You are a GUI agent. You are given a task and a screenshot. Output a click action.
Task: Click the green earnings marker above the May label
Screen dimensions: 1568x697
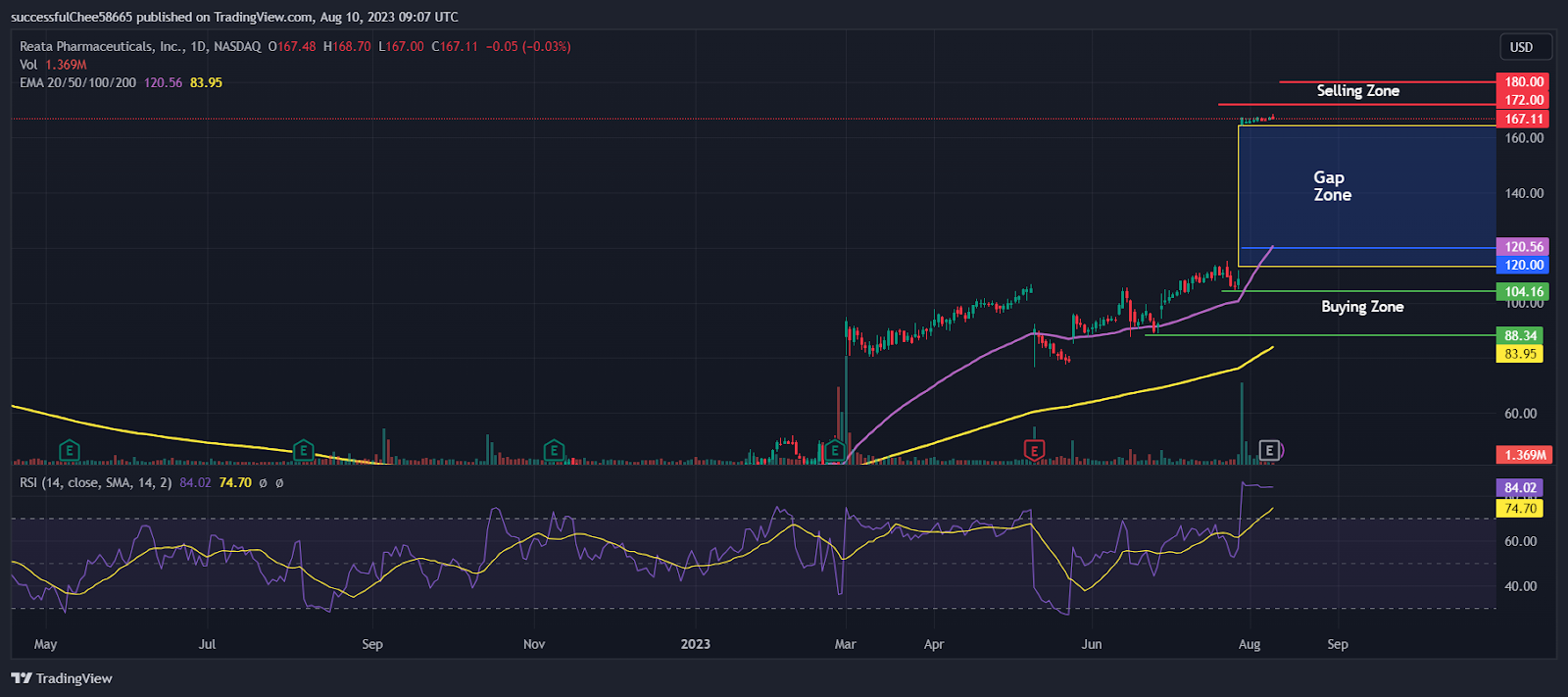click(69, 451)
